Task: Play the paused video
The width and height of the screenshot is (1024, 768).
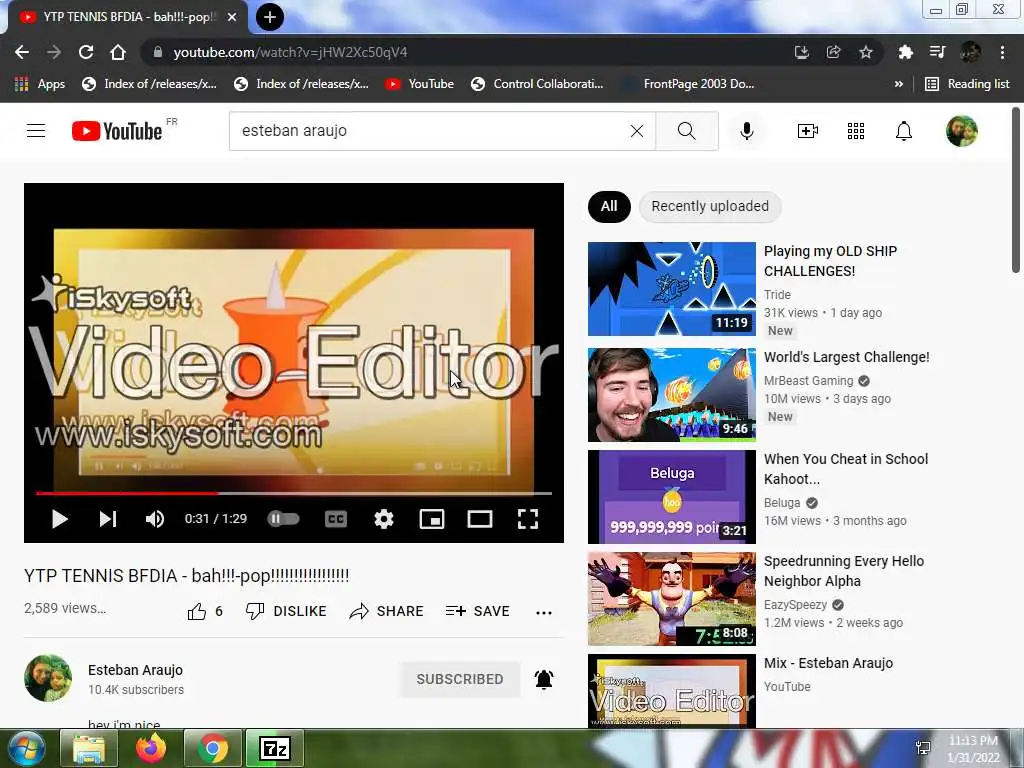Action: pos(59,519)
